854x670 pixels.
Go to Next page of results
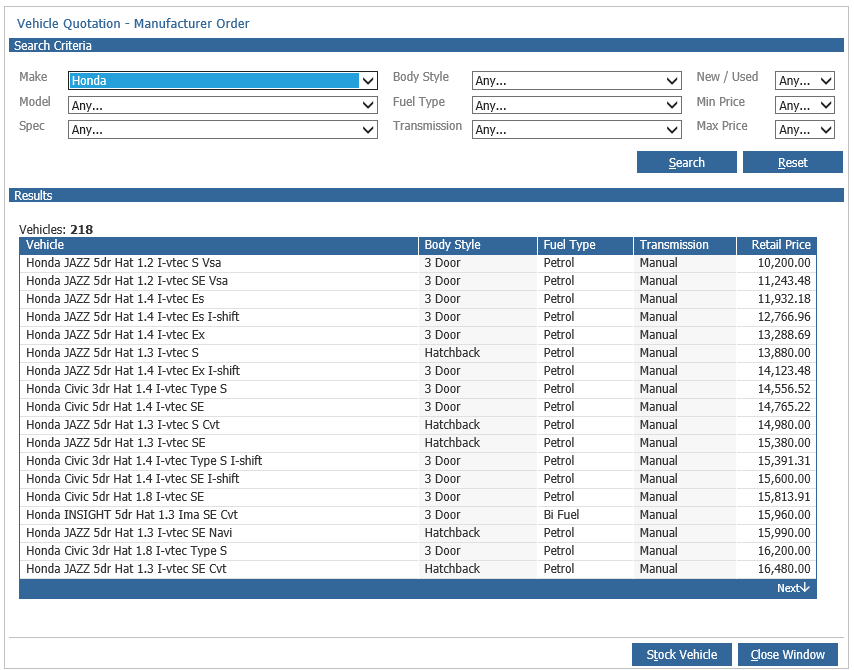[793, 588]
